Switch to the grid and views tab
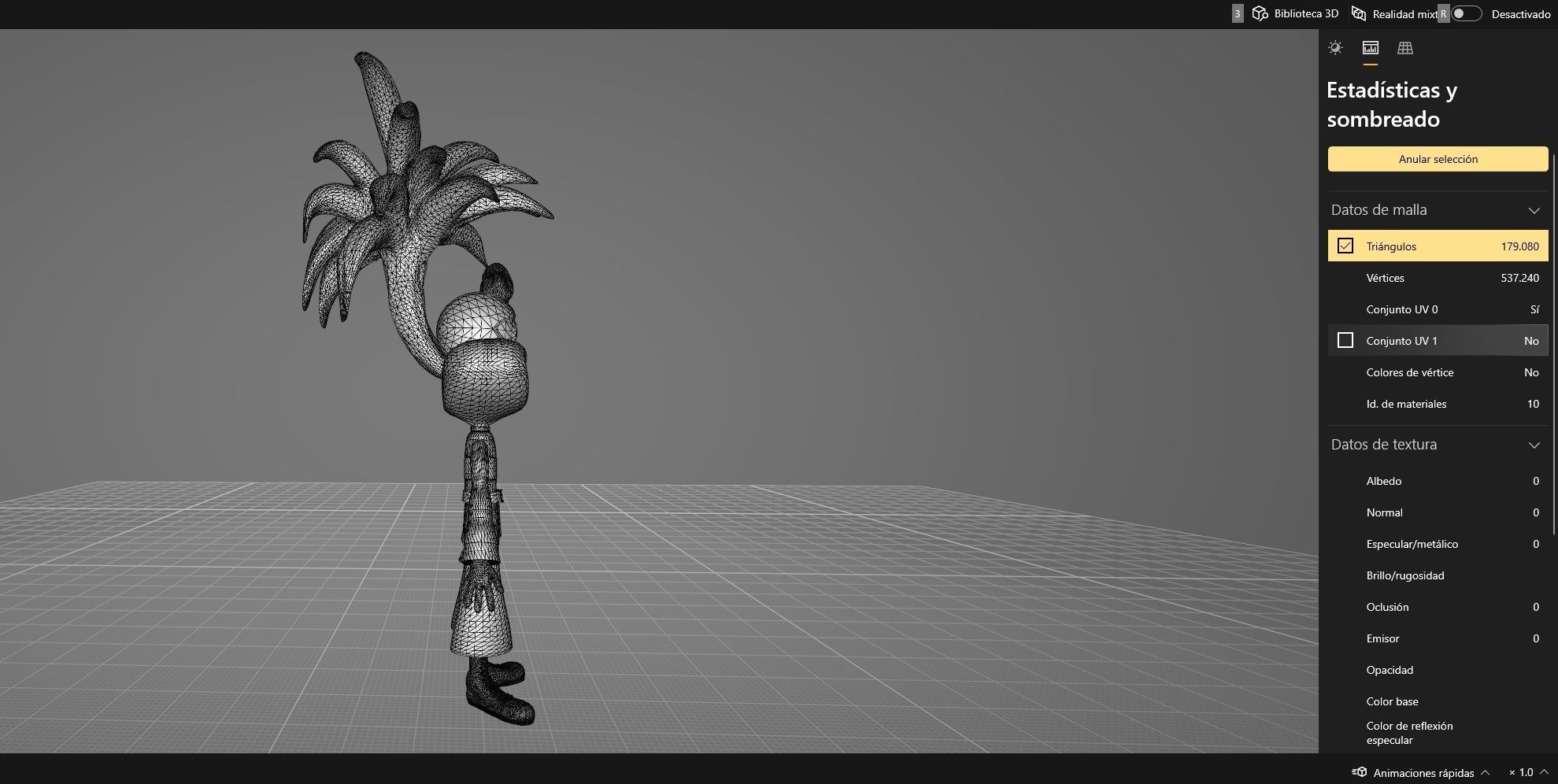The width and height of the screenshot is (1558, 784). pyautogui.click(x=1405, y=48)
